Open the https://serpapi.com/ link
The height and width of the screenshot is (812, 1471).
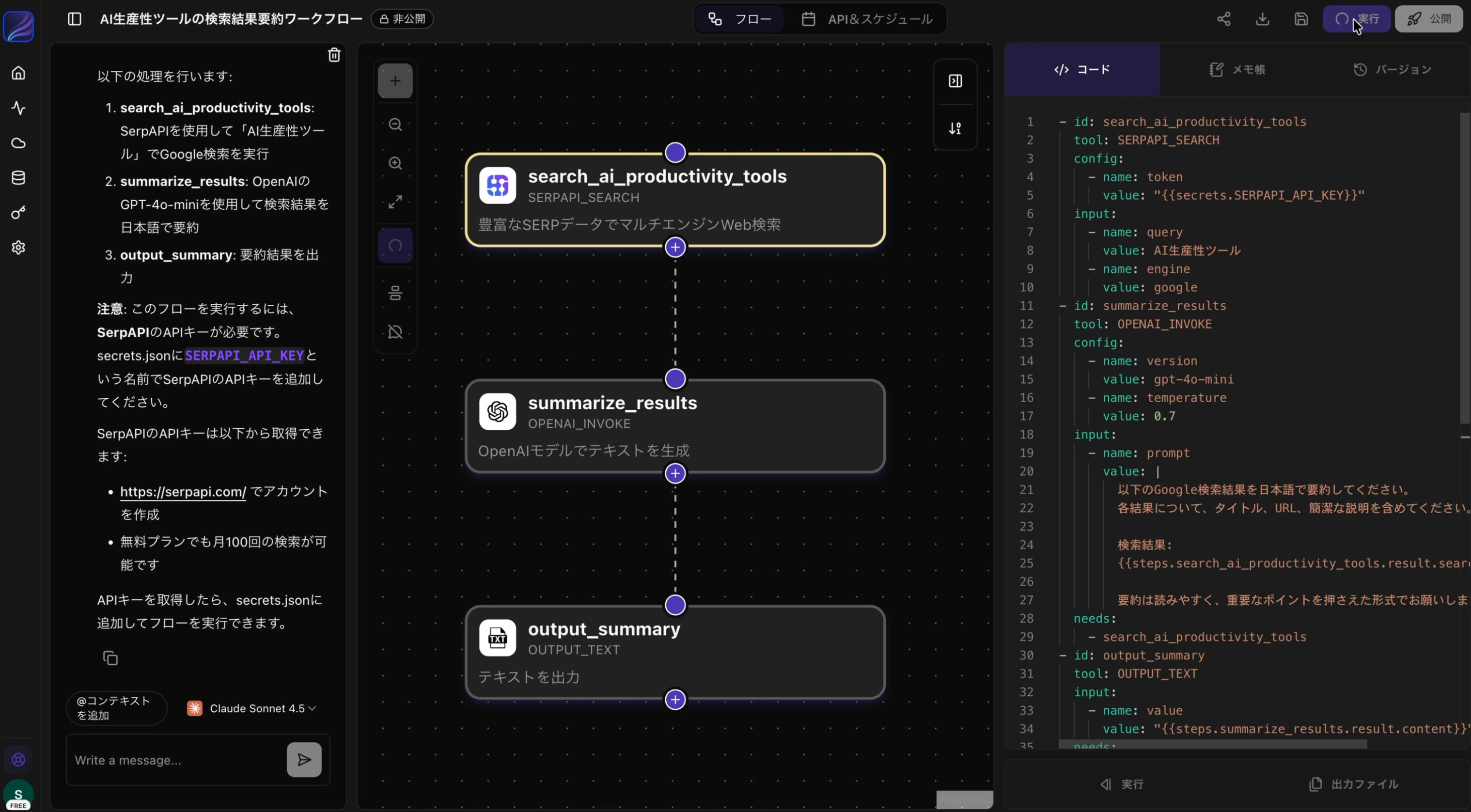pyautogui.click(x=183, y=492)
